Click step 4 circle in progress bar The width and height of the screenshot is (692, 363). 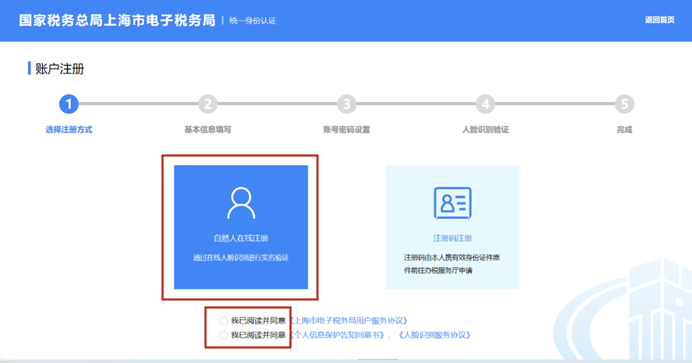485,104
